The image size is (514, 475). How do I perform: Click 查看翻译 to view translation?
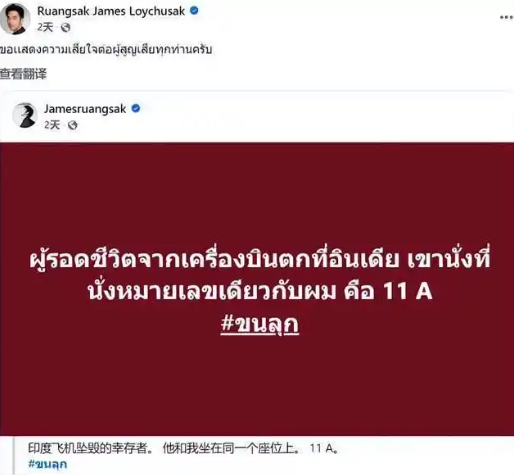click(x=23, y=74)
